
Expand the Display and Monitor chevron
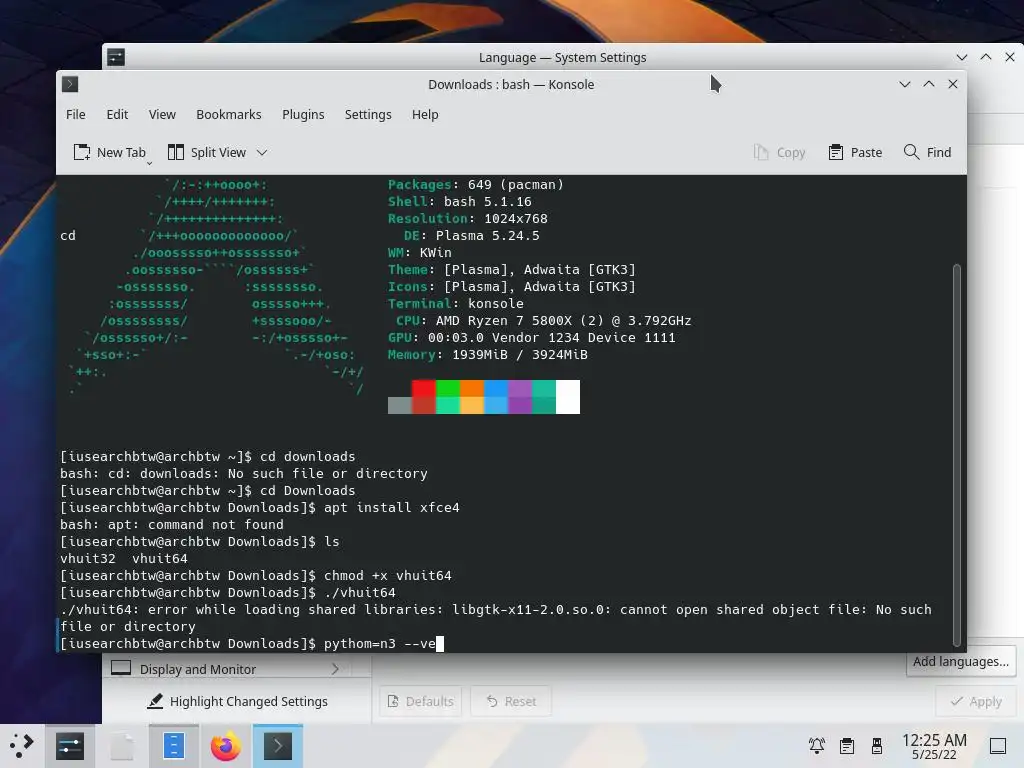coord(335,669)
